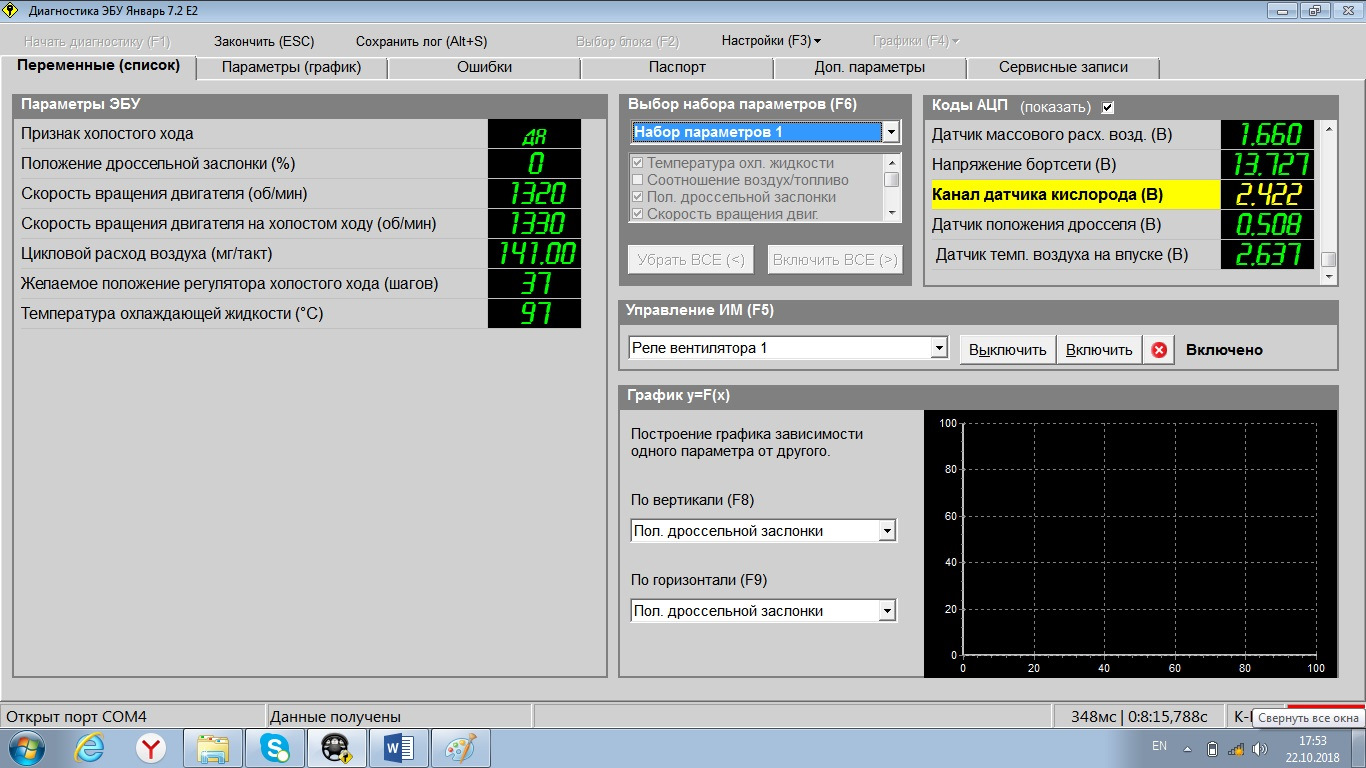
Task: Open Paint from the taskbar
Action: pyautogui.click(x=460, y=748)
